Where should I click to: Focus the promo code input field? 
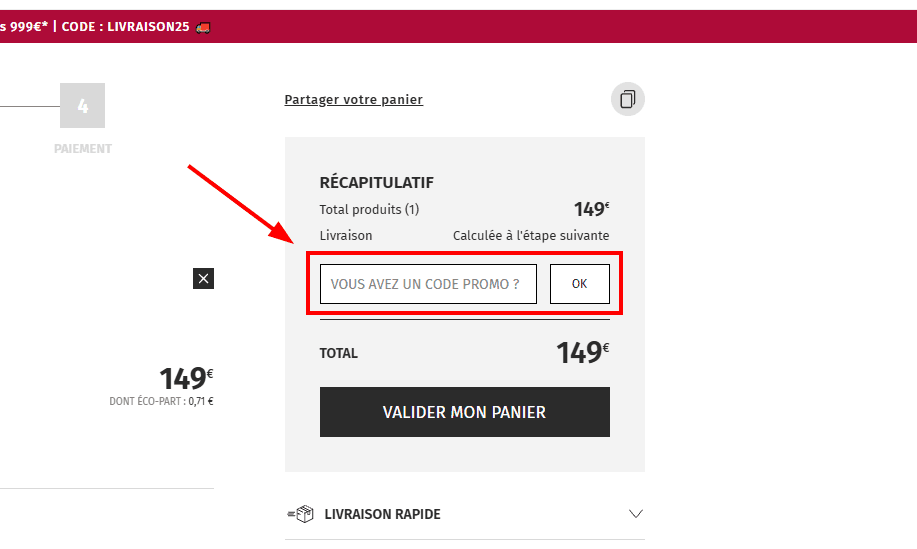point(428,284)
